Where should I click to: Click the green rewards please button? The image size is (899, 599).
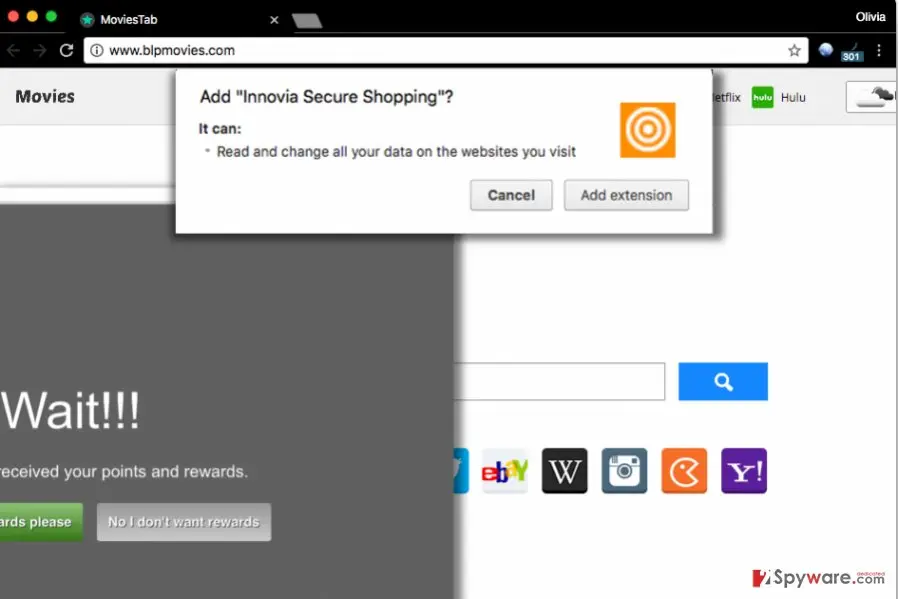40,522
